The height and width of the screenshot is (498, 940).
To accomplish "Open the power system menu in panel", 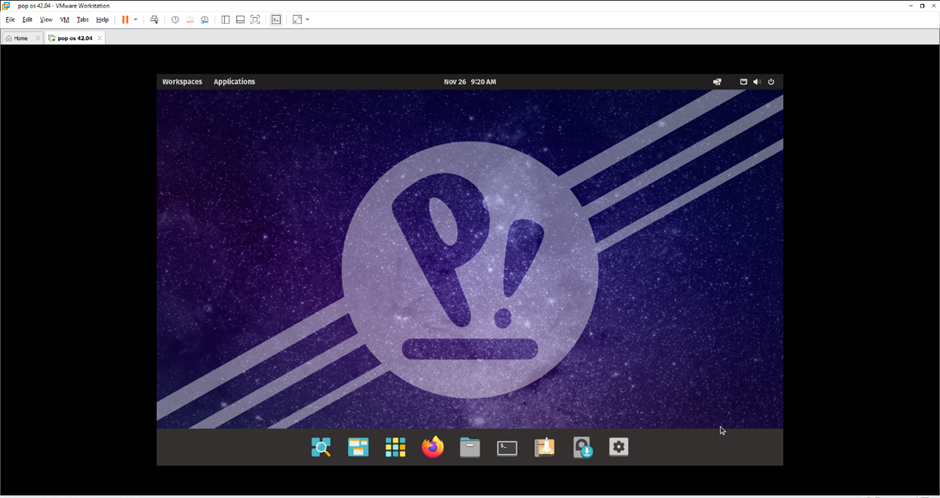I will [771, 82].
